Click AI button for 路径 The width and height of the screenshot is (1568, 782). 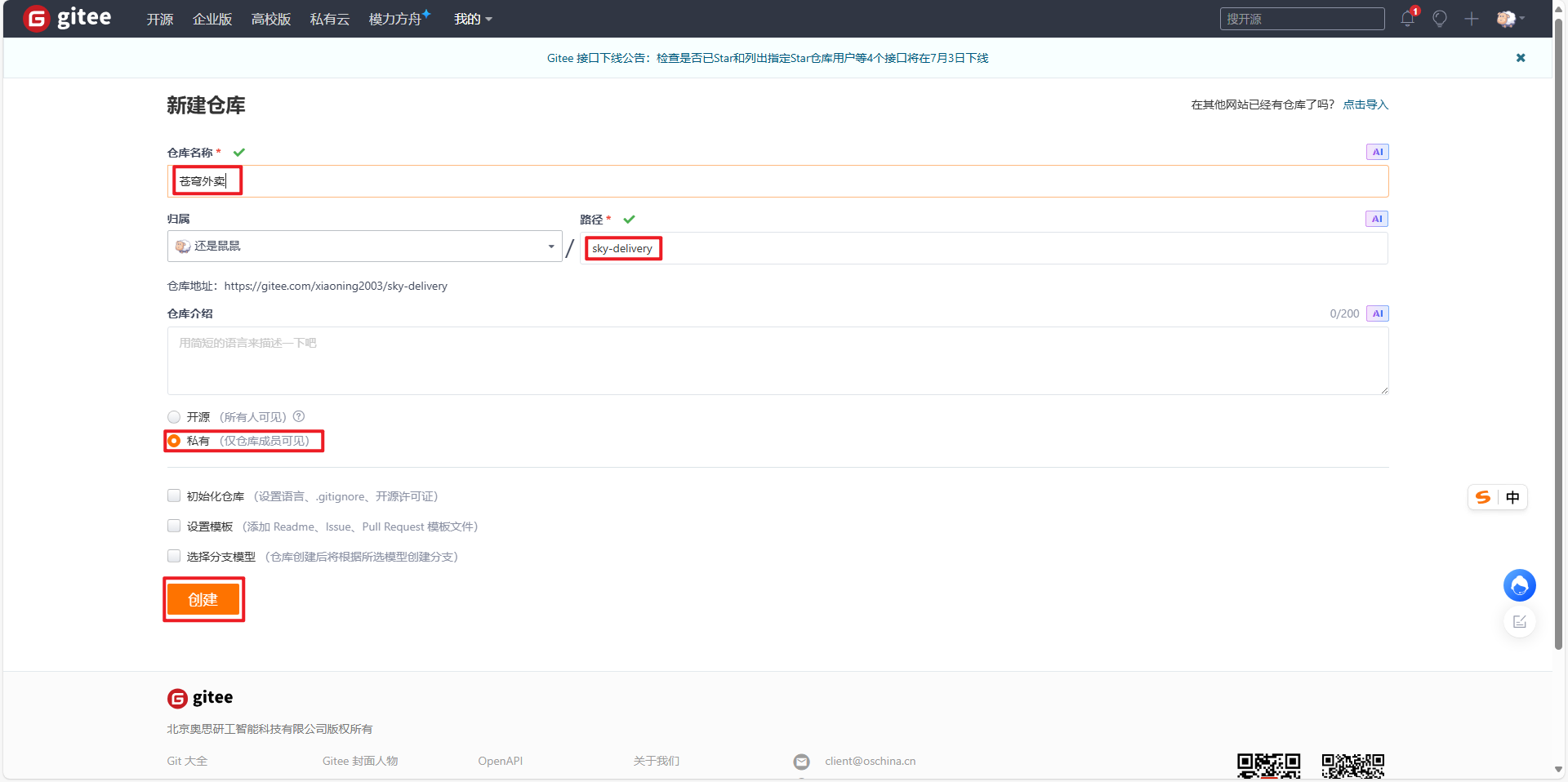tap(1377, 219)
